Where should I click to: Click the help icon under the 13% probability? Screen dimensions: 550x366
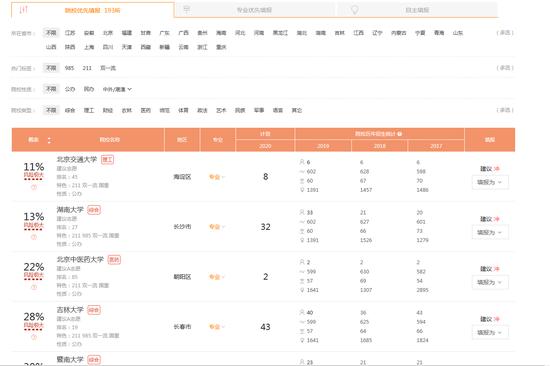pos(34,237)
